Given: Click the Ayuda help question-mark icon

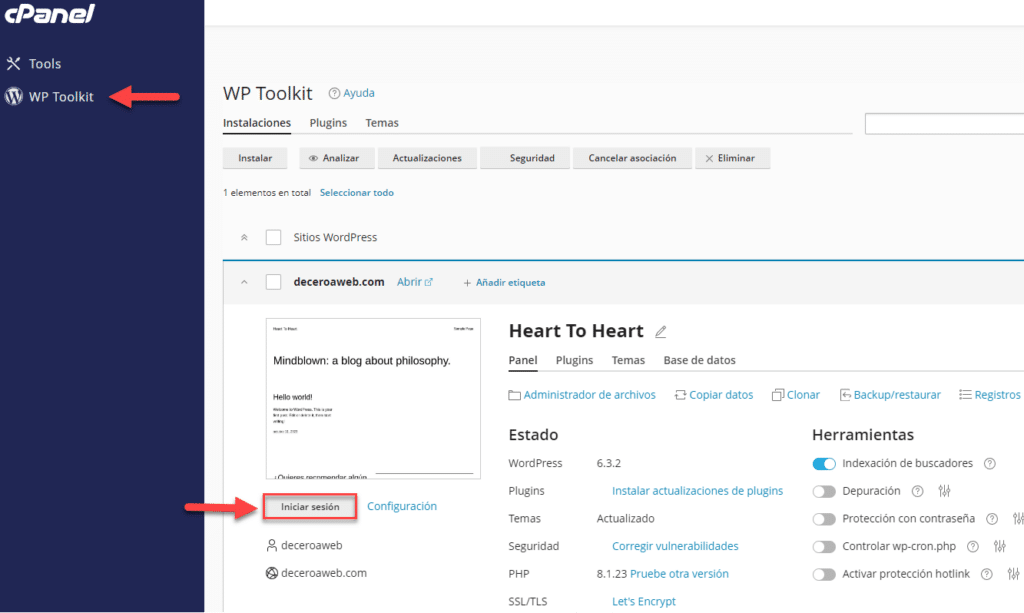Looking at the screenshot, I should [x=334, y=93].
